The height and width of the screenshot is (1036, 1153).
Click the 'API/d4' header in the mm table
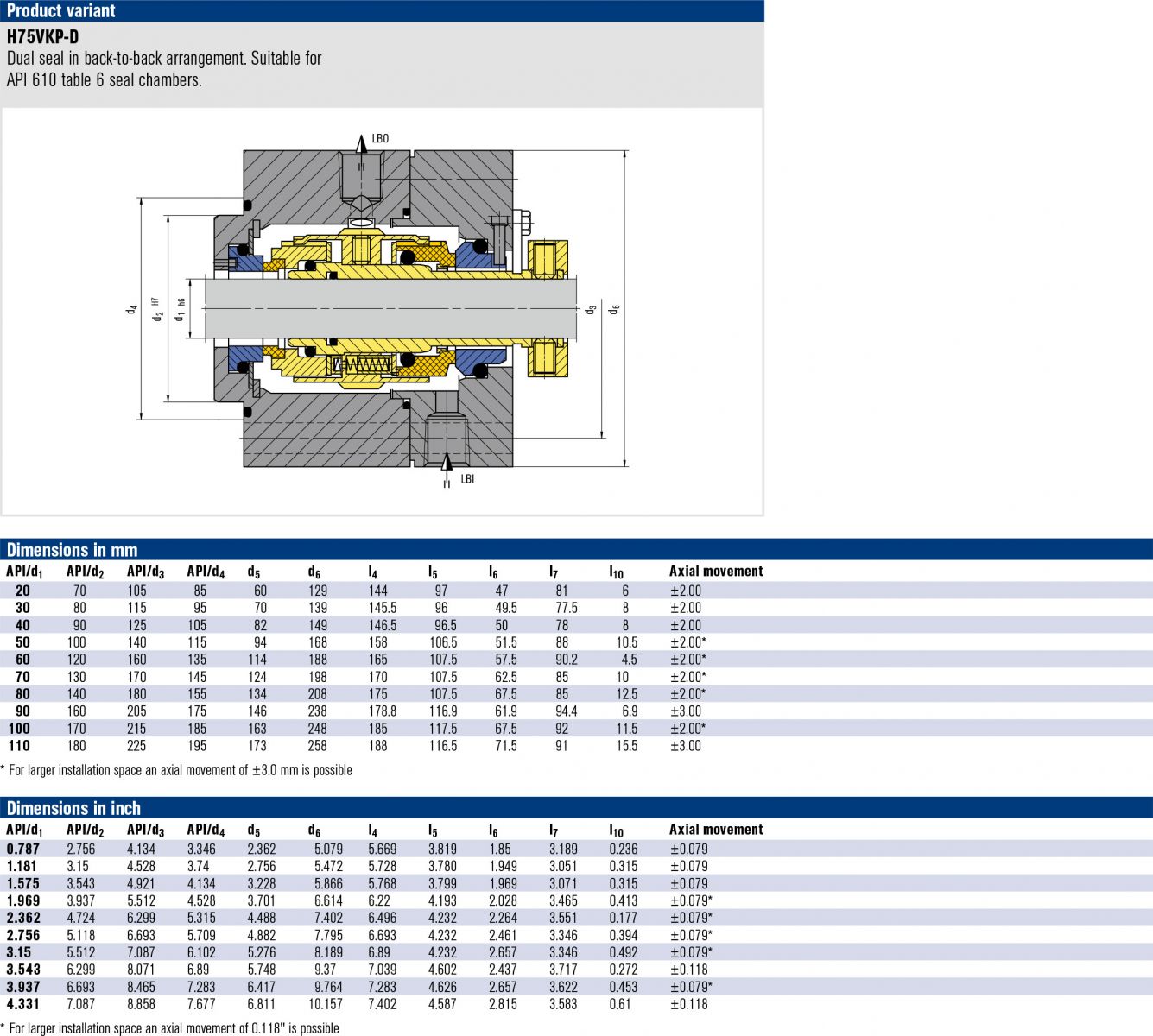[x=206, y=572]
